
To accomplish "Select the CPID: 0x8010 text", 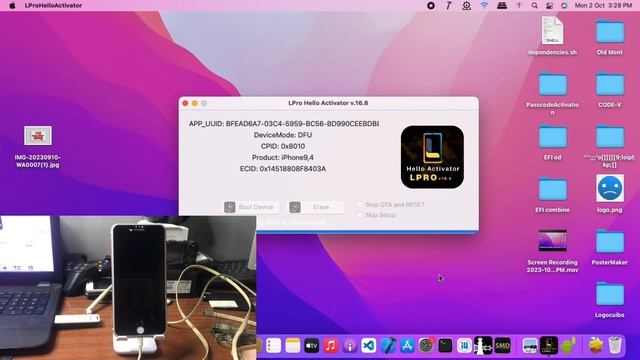I will [283, 146].
